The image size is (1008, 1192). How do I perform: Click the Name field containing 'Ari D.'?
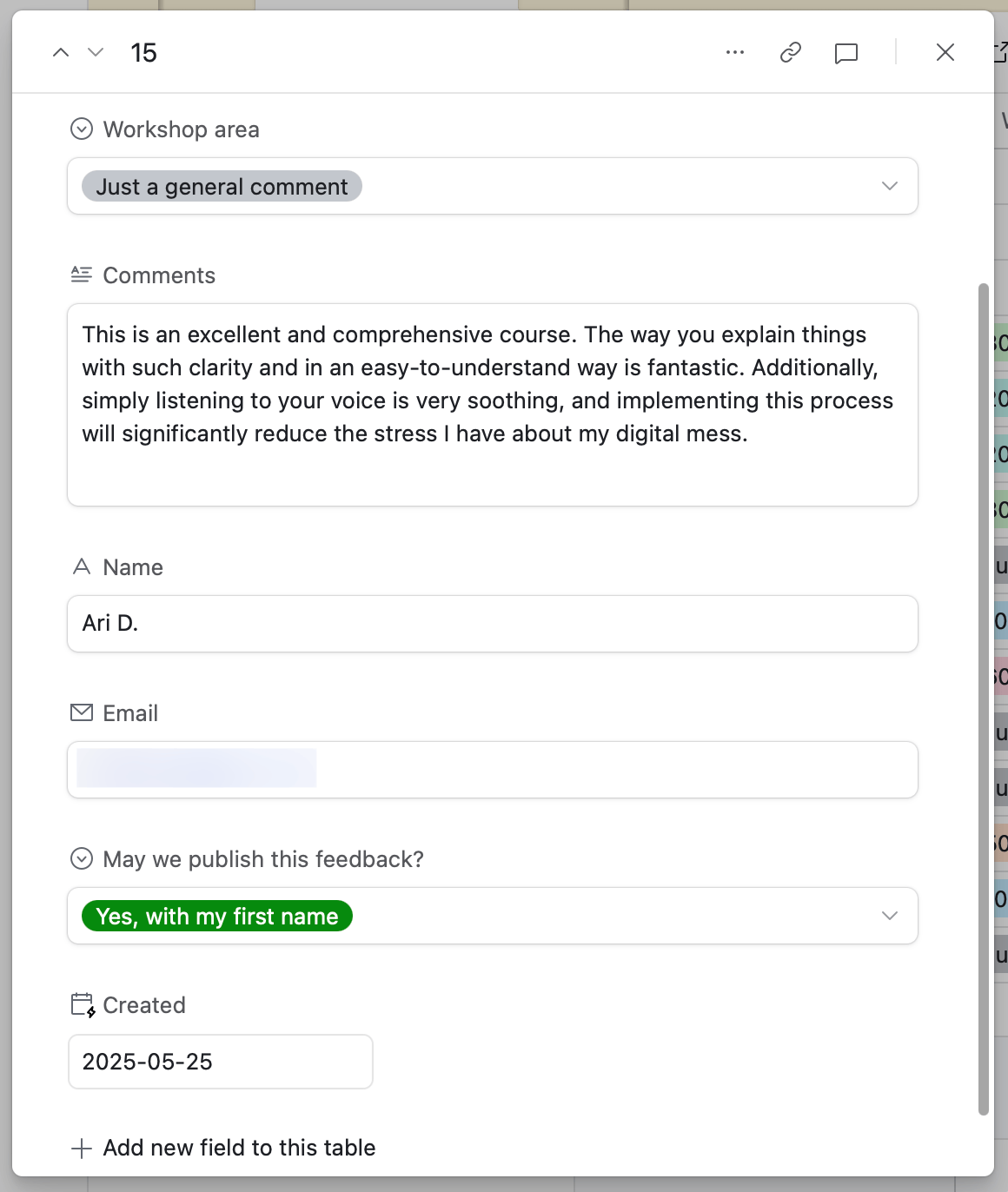coord(492,624)
